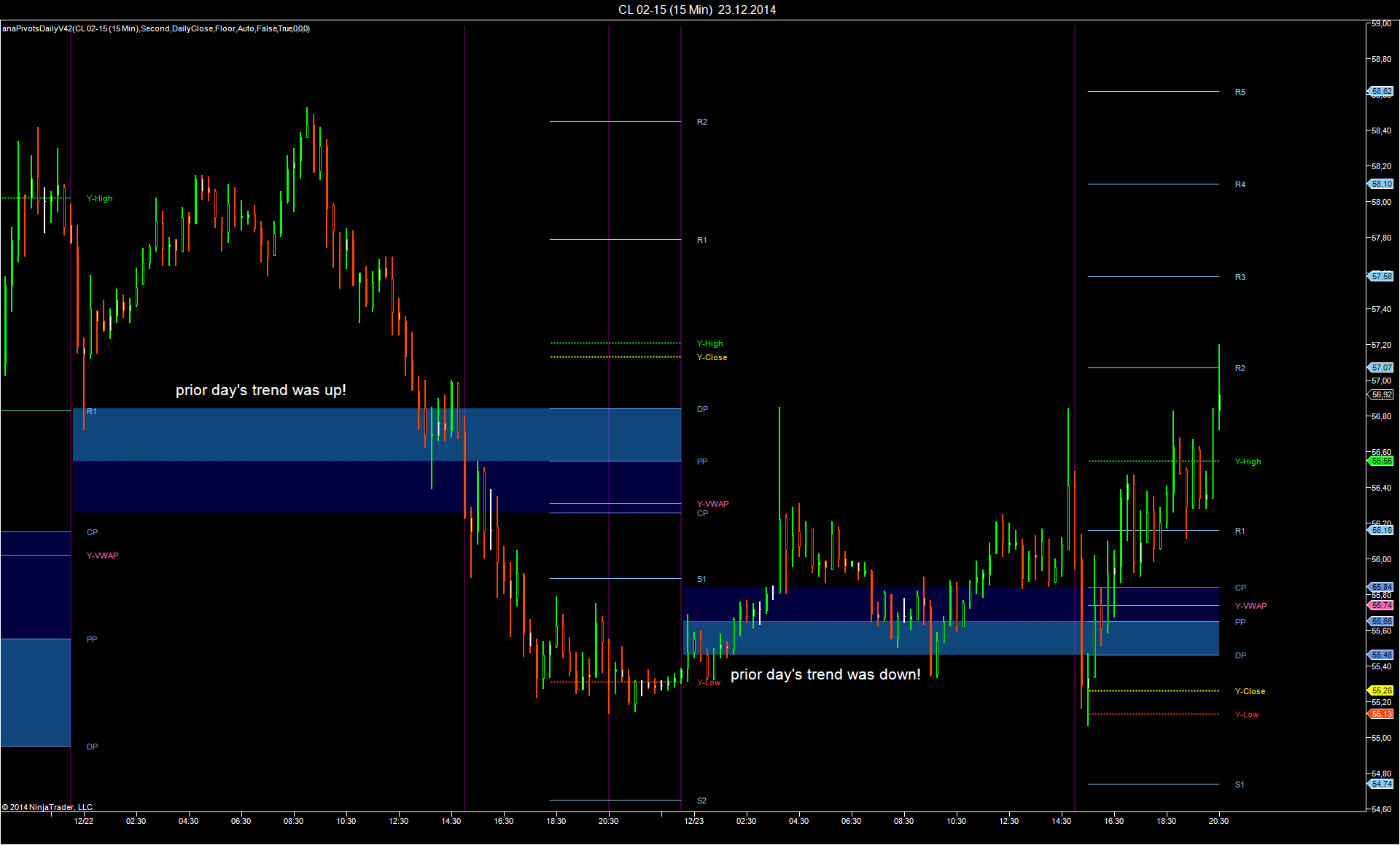
Task: Click the 56,92 current price marker
Action: pyautogui.click(x=1381, y=394)
